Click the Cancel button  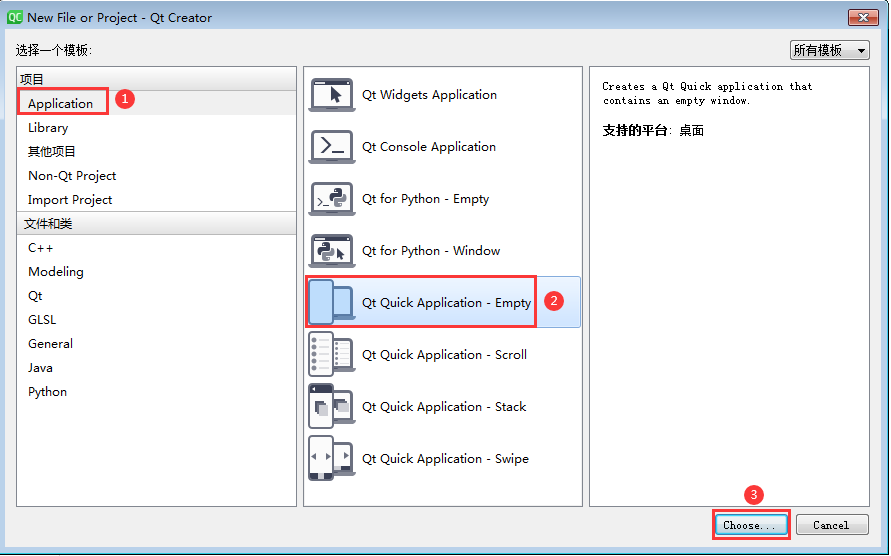tap(832, 525)
